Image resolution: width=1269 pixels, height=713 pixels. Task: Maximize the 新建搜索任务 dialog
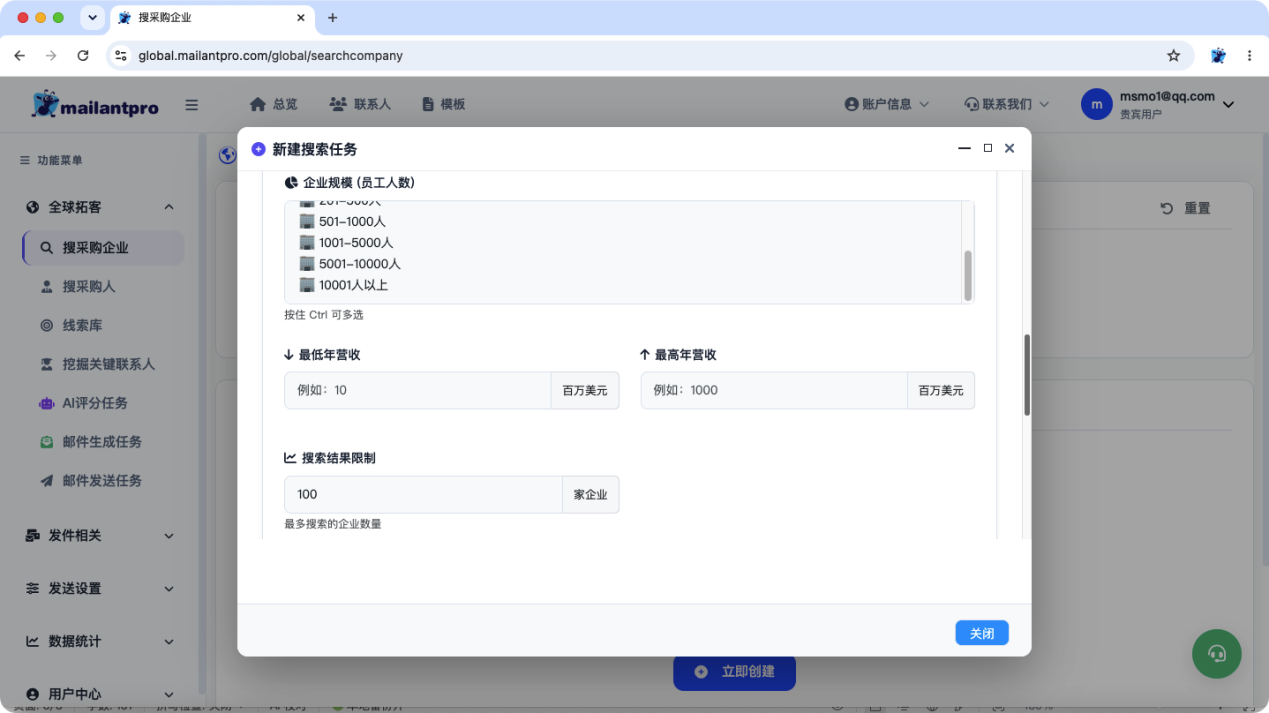tap(988, 148)
